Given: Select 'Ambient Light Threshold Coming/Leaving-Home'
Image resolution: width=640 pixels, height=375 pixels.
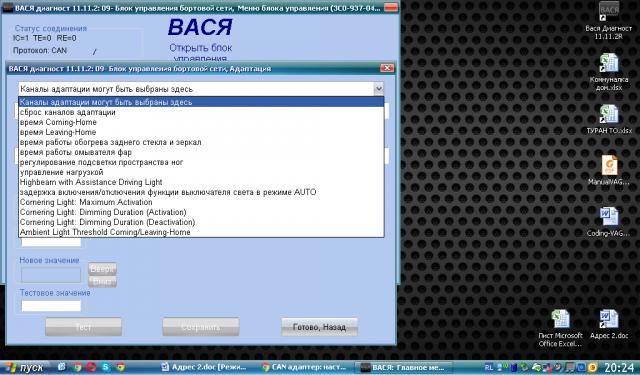Looking at the screenshot, I should click(201, 232).
